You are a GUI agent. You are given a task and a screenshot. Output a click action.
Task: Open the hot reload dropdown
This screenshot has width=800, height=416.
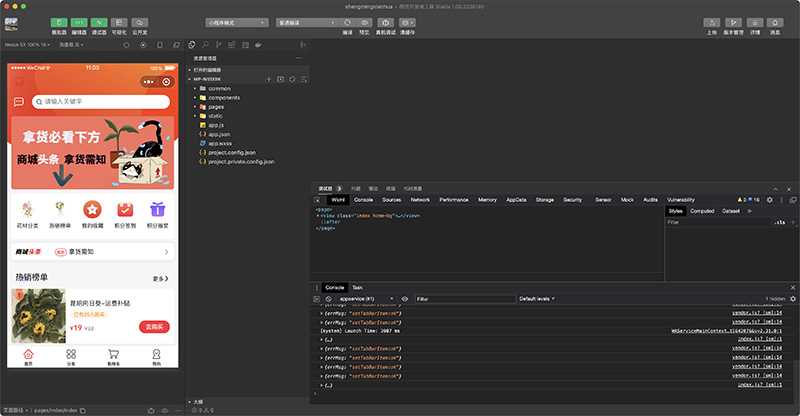[x=71, y=45]
